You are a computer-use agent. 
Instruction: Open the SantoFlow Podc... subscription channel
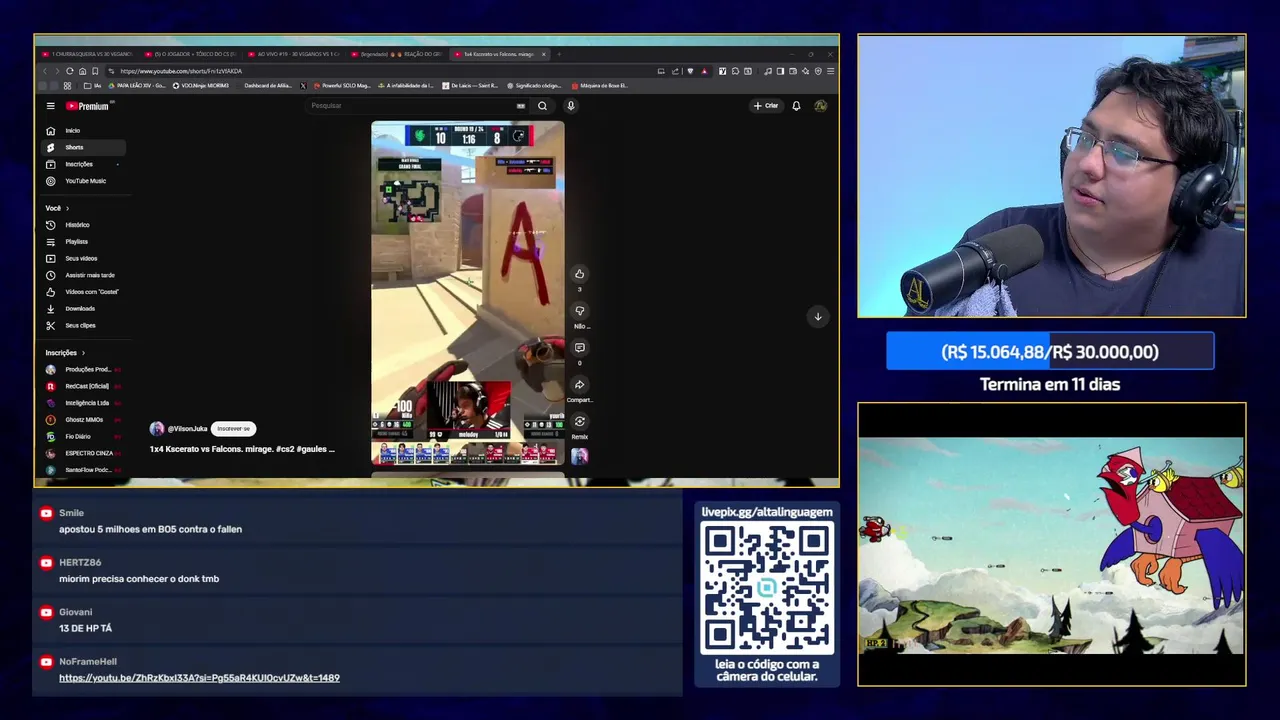click(84, 470)
